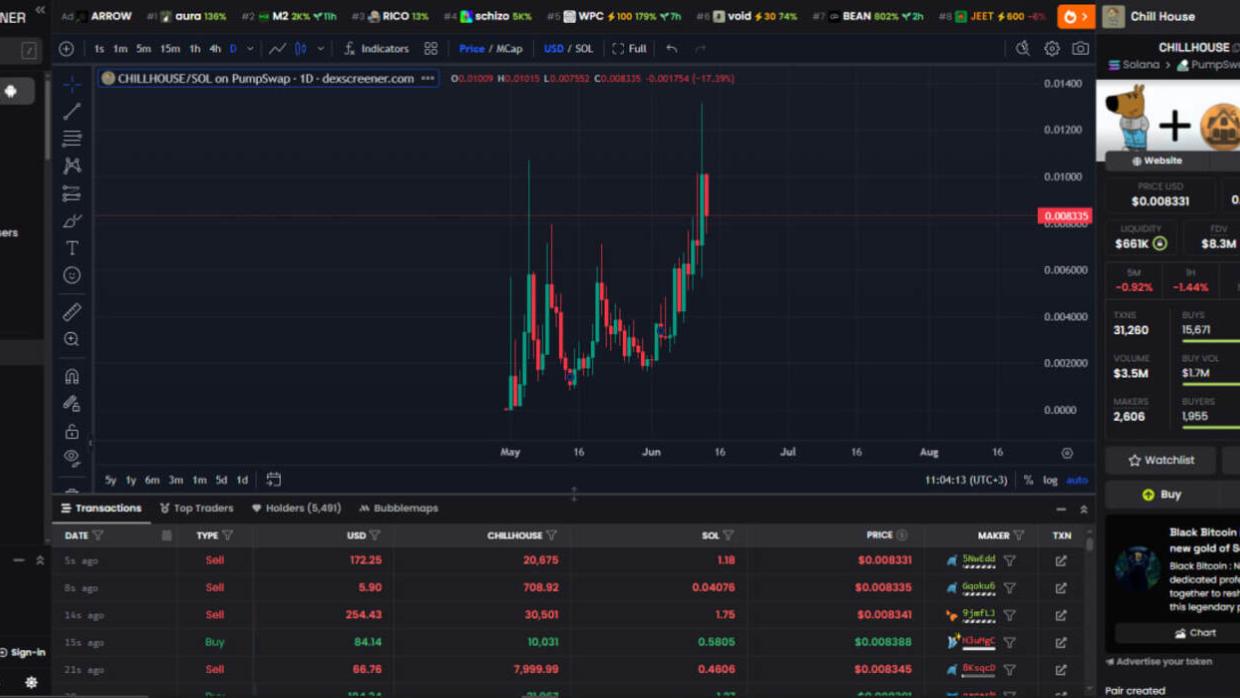Viewport: 1240px width, 698px height.
Task: Hide all drawings with eye icon
Action: [x=72, y=458]
